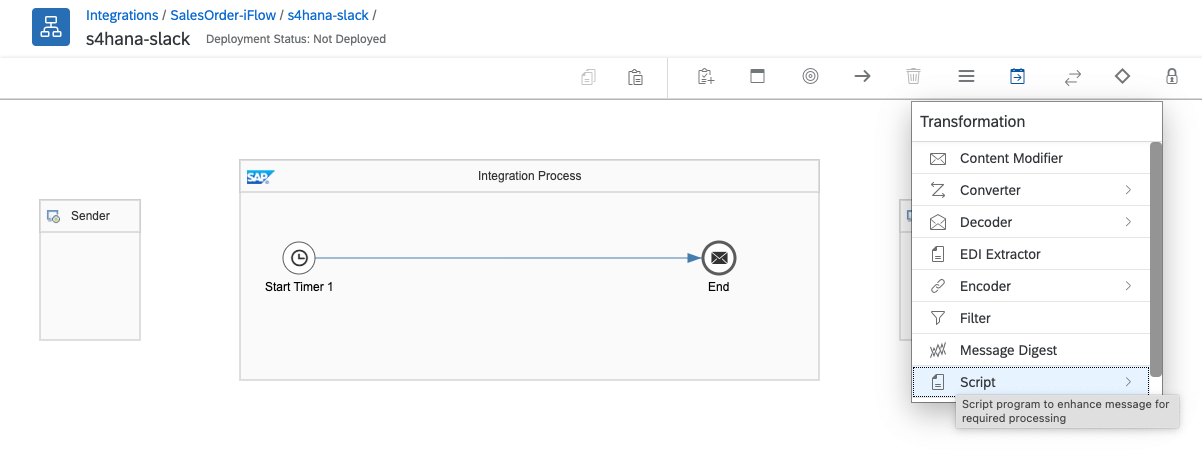
Task: Open the Participant palette icon
Action: (705, 76)
